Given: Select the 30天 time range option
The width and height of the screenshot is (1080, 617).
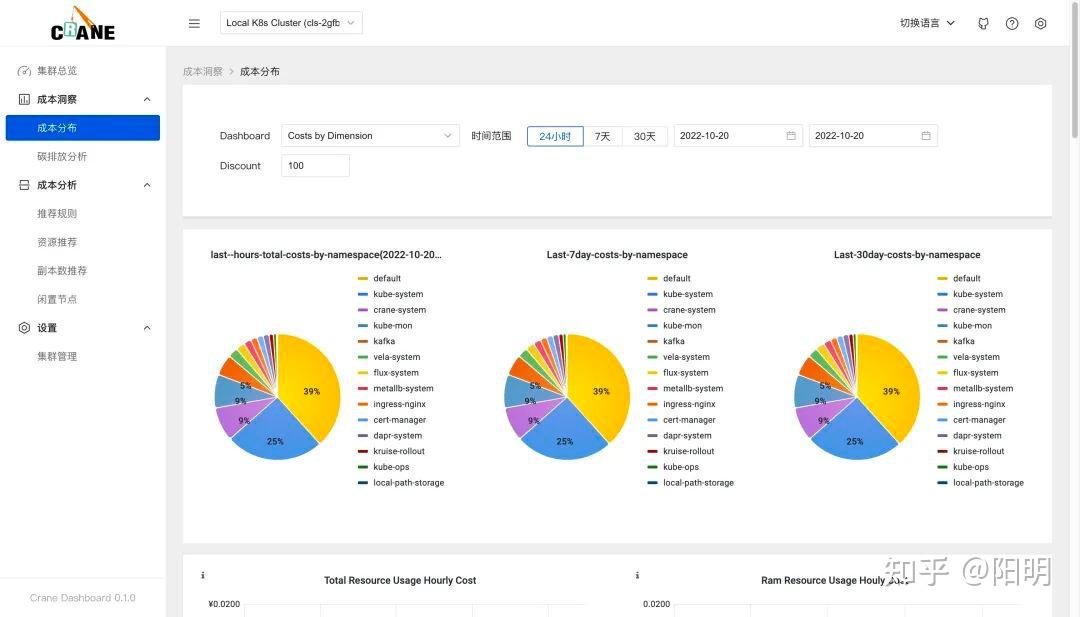Looking at the screenshot, I should pos(645,136).
